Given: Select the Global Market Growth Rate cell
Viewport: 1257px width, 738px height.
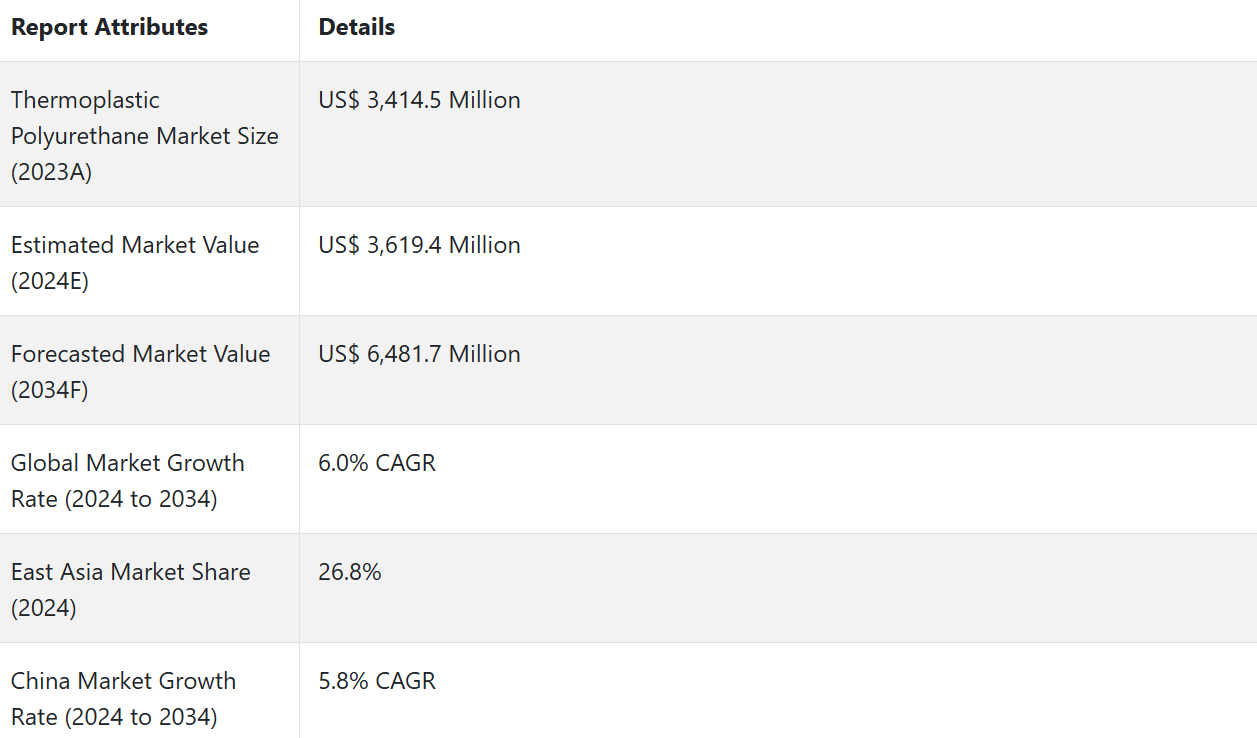Looking at the screenshot, I should tap(127, 481).
